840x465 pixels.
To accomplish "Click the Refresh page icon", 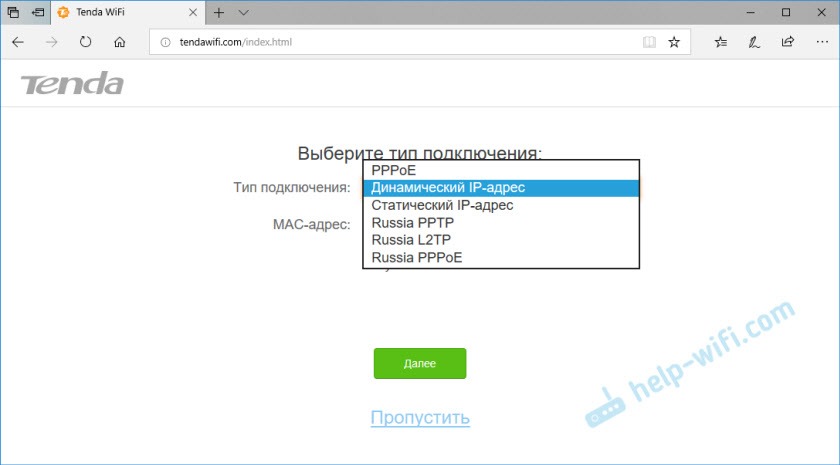I will coord(86,43).
